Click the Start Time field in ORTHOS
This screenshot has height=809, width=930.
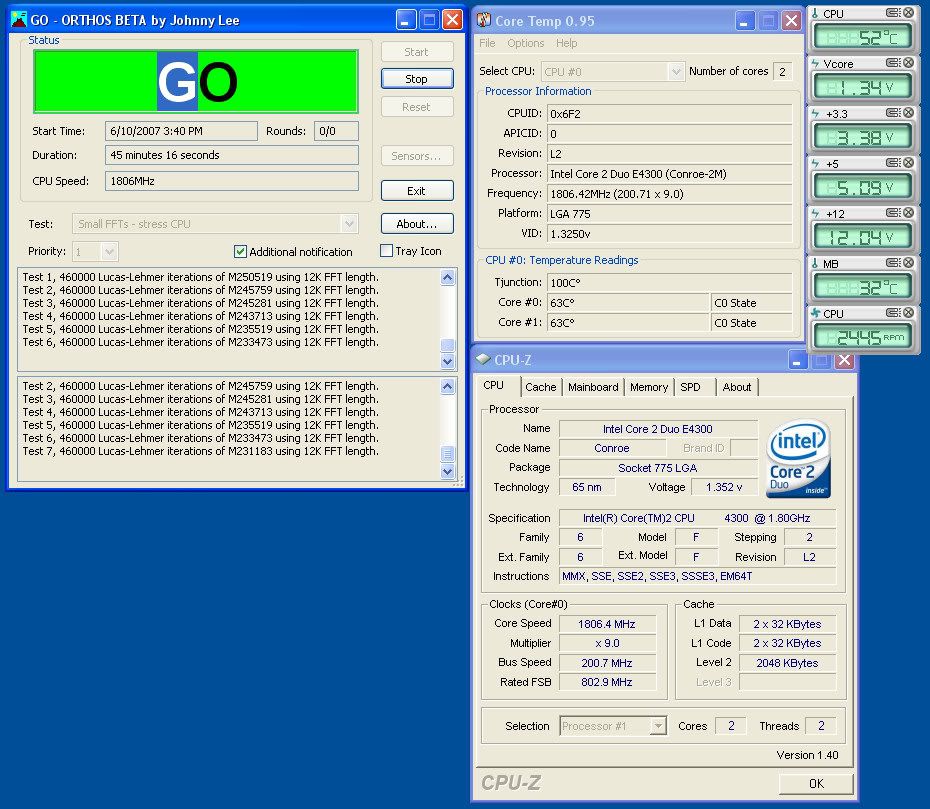click(181, 131)
